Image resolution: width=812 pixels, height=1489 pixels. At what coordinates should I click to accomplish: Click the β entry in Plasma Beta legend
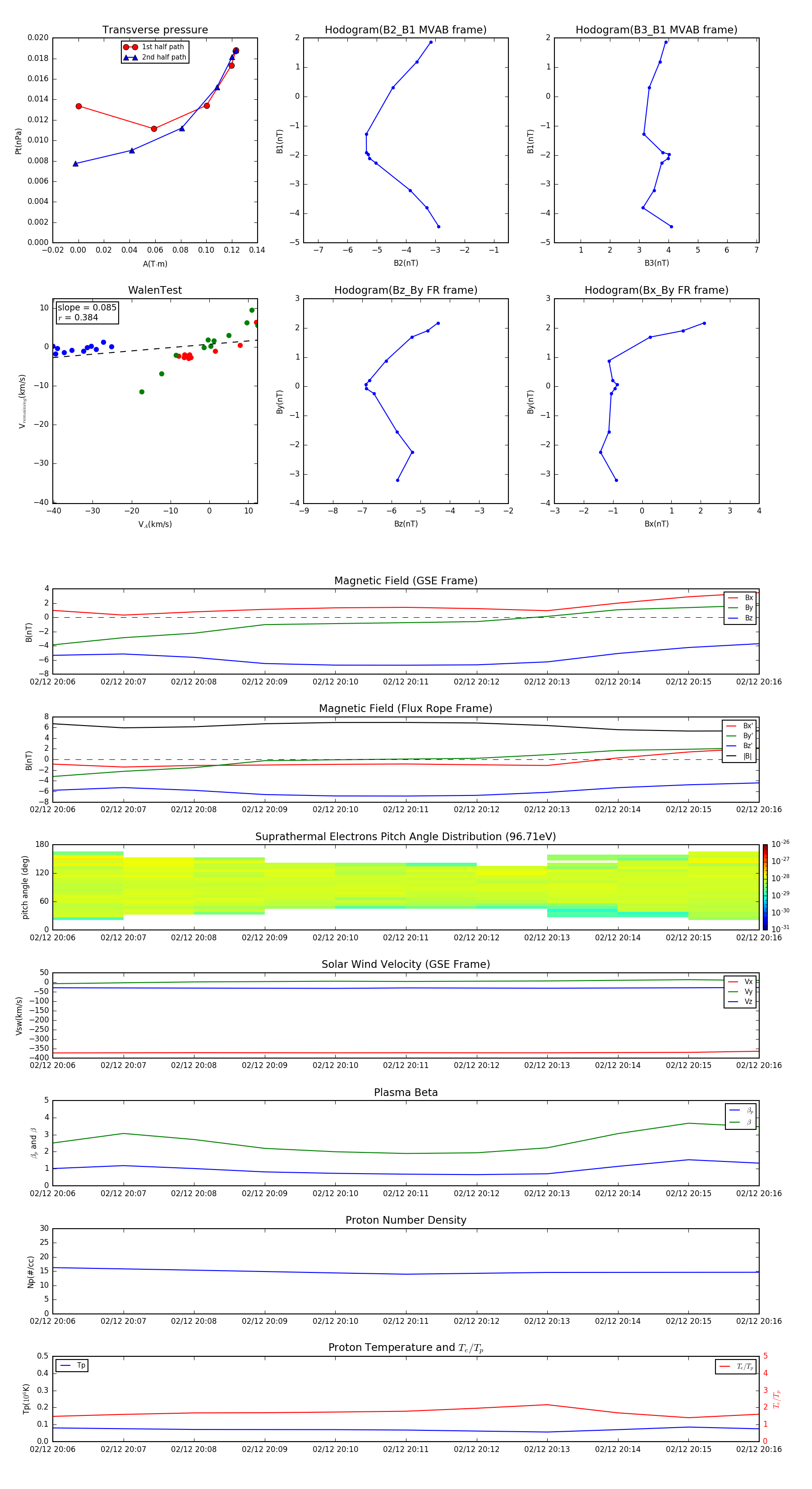click(x=741, y=1123)
